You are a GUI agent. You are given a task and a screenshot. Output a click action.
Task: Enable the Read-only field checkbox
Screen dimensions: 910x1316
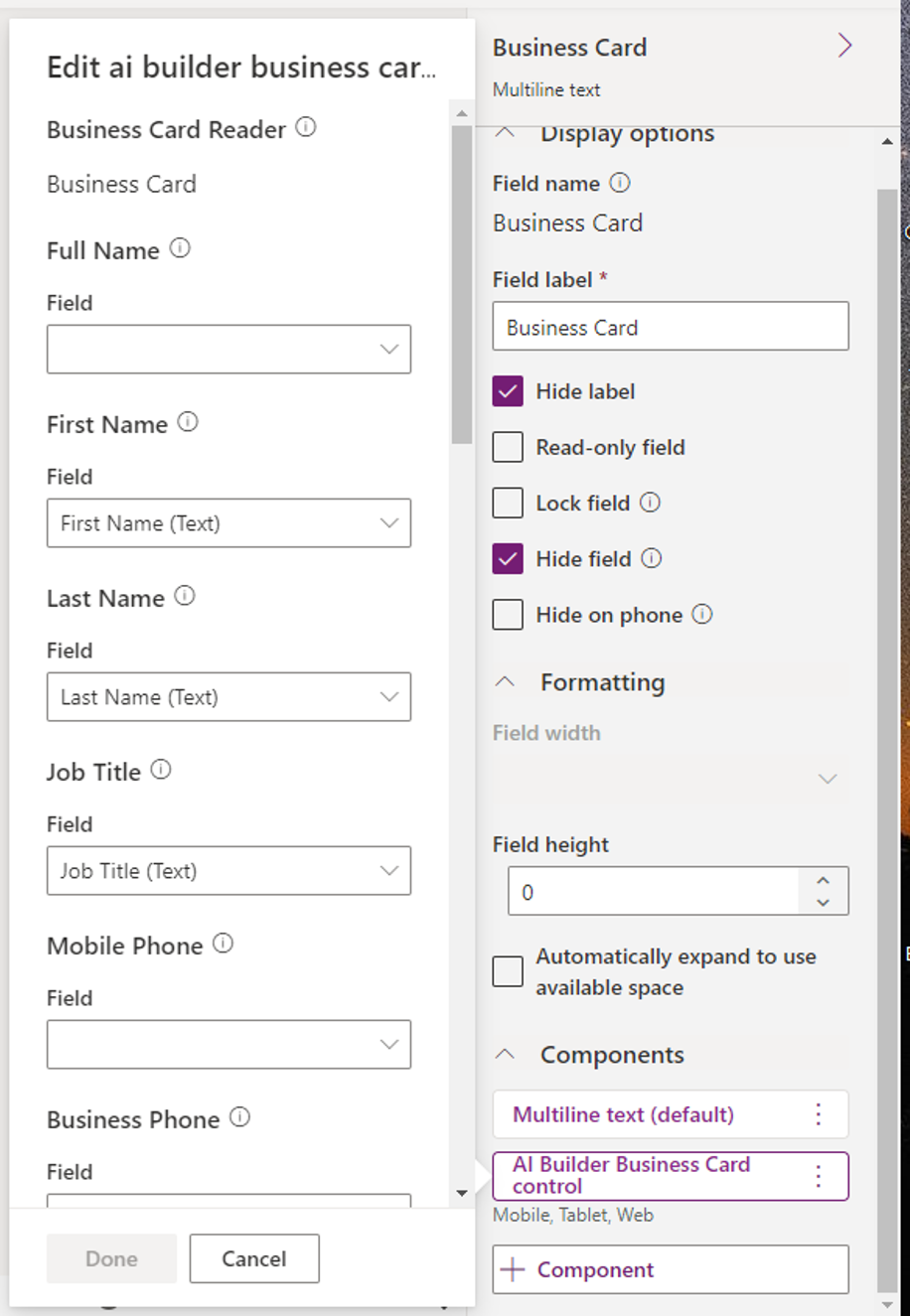click(508, 446)
